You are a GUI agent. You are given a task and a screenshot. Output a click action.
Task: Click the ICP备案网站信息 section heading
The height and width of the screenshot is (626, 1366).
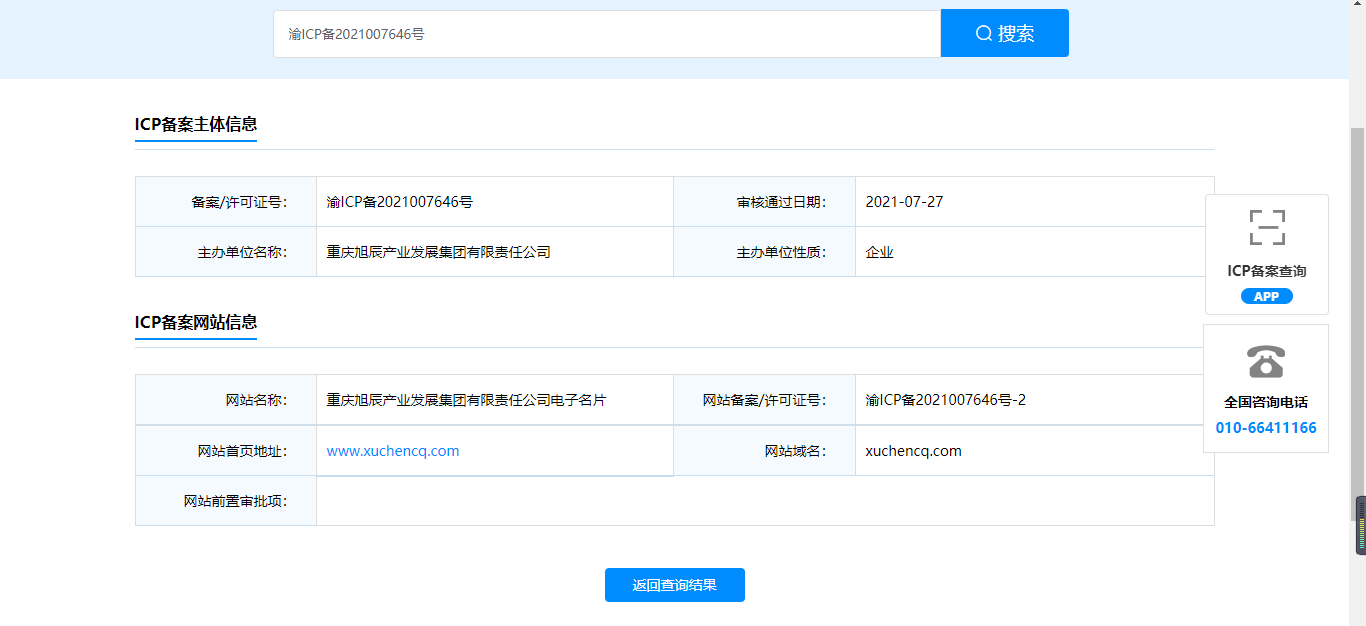pos(196,322)
